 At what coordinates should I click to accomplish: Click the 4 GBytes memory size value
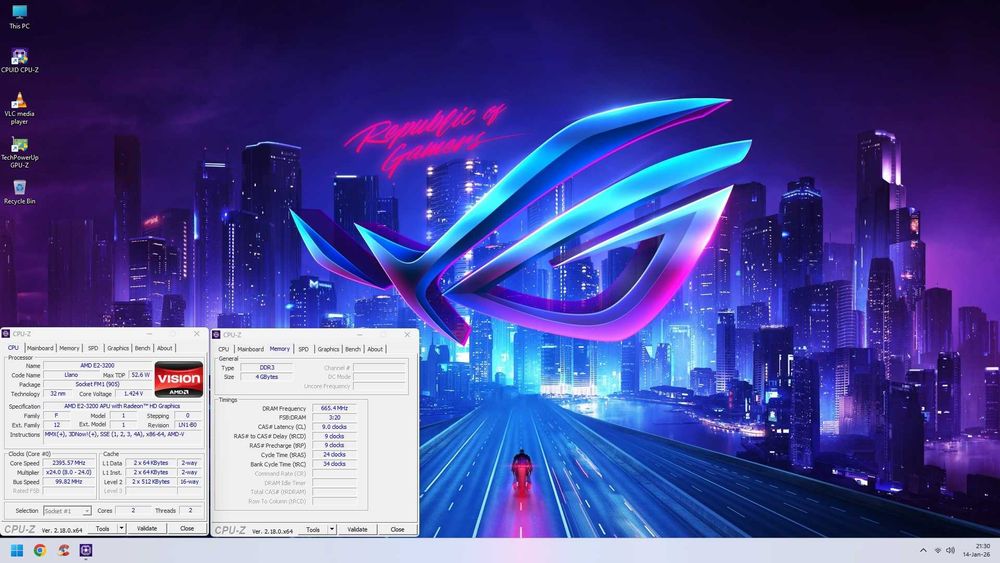click(x=267, y=377)
